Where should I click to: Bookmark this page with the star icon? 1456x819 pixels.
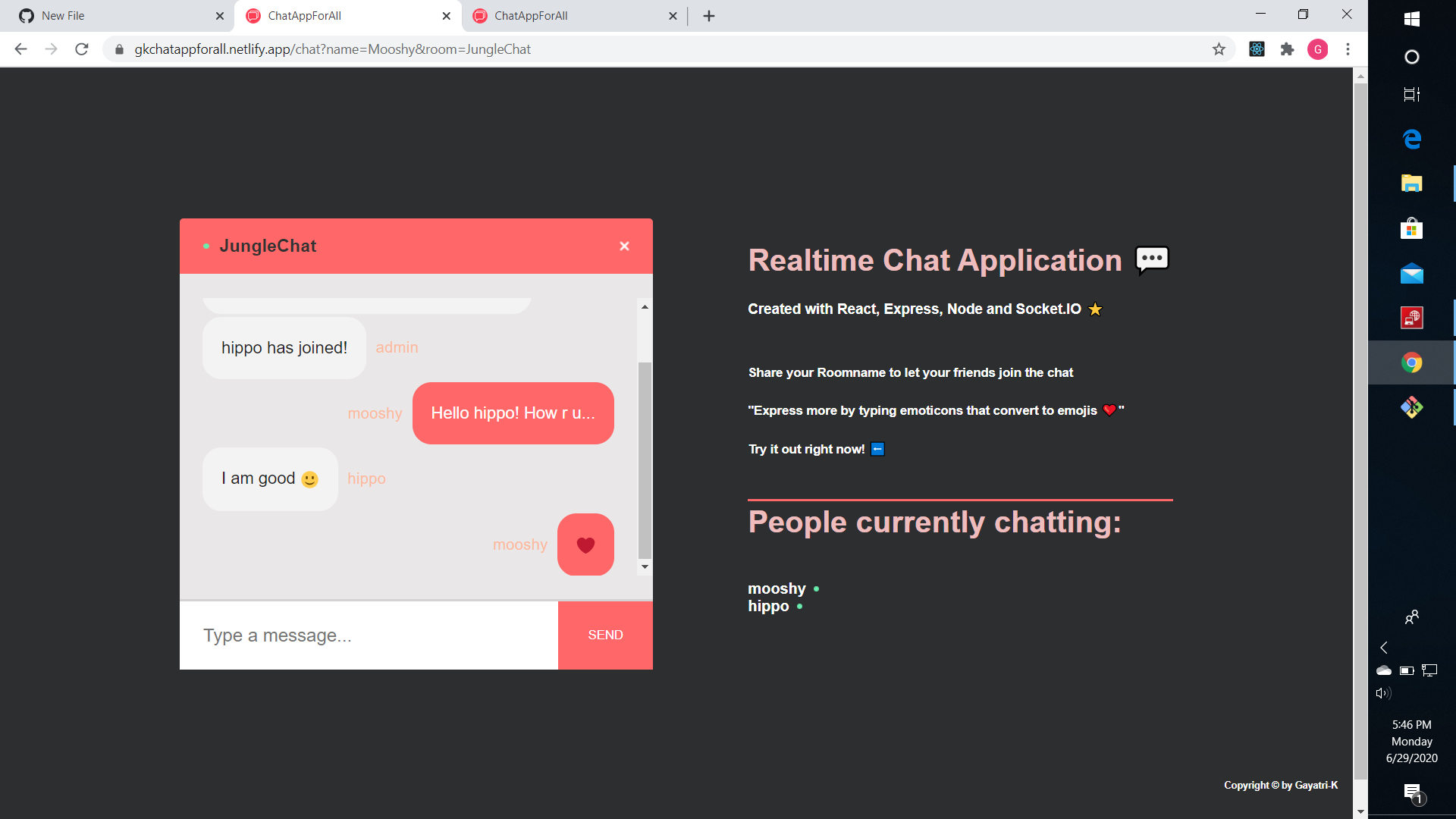(x=1219, y=49)
